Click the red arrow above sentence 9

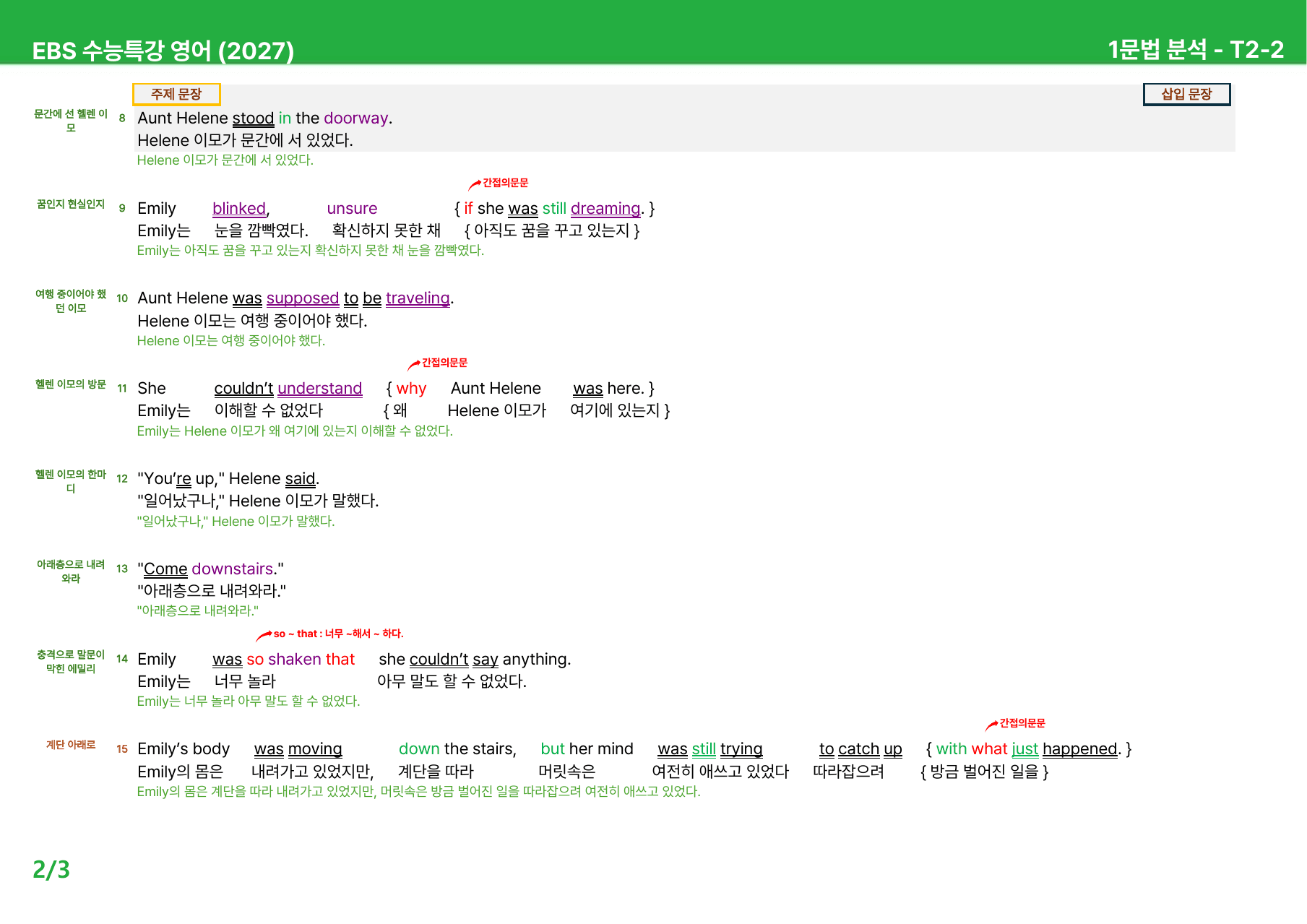pos(475,185)
